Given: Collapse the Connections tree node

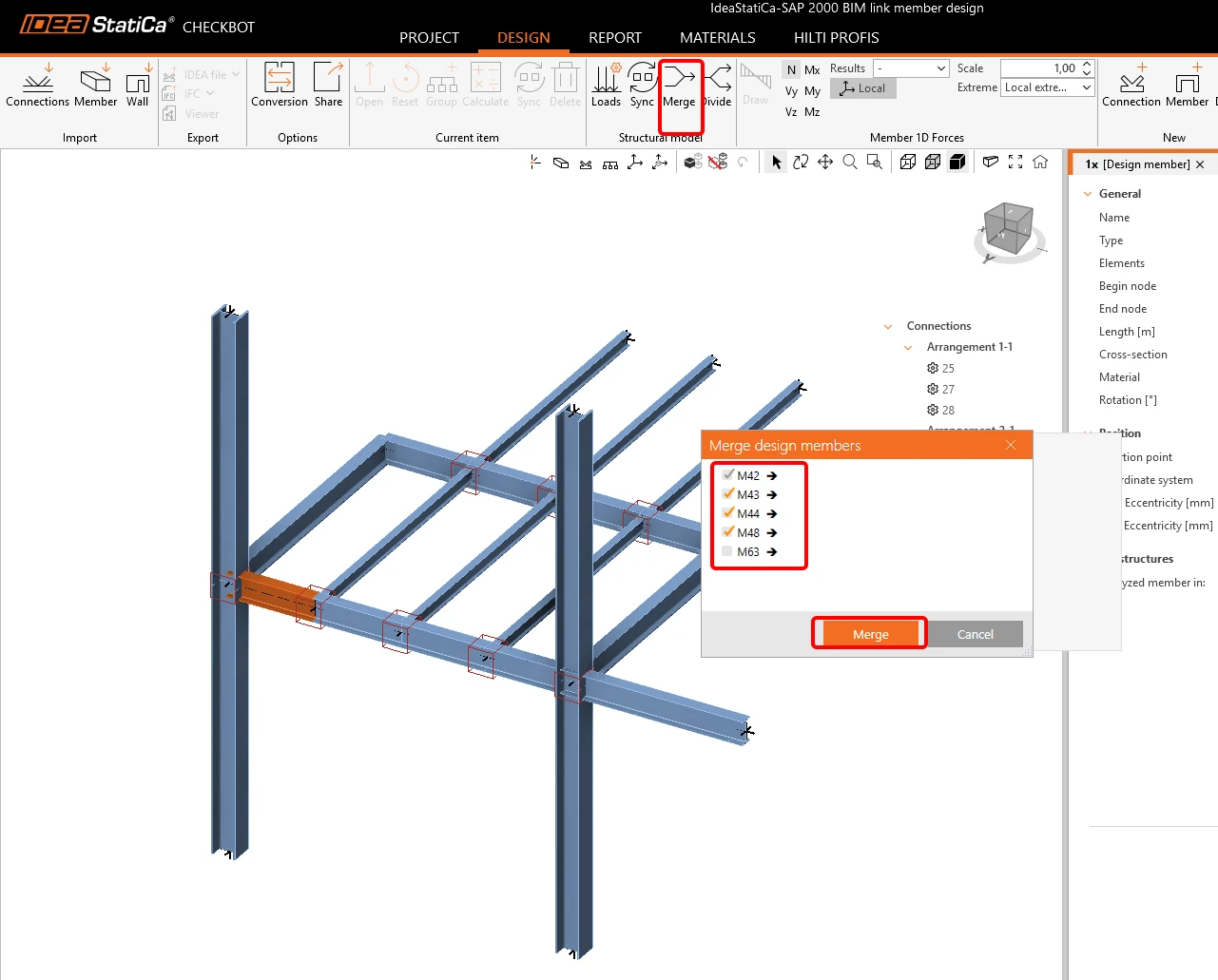Looking at the screenshot, I should [x=888, y=326].
